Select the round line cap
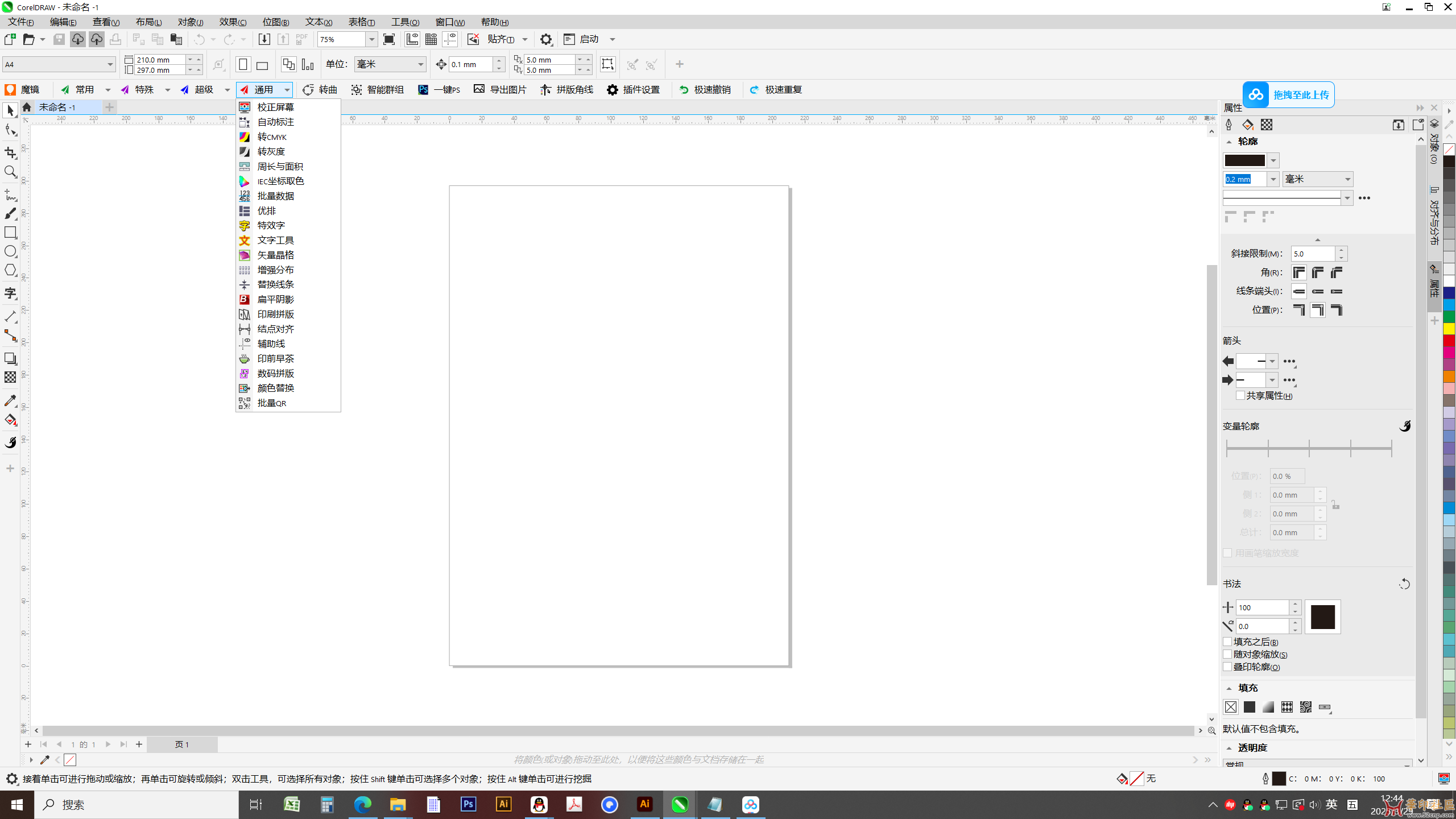Screen dimensions: 1456x819 tap(1318, 291)
